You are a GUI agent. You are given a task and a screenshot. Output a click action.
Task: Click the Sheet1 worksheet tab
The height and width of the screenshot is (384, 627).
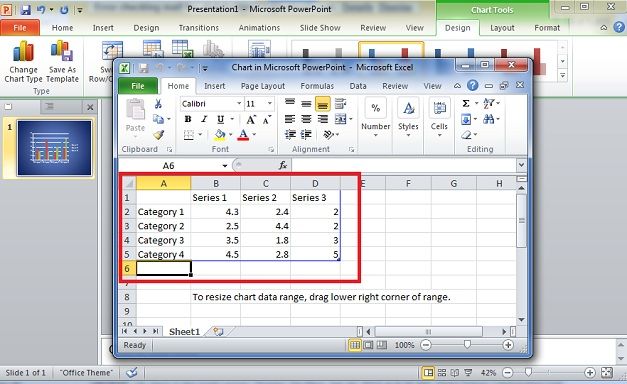184,332
